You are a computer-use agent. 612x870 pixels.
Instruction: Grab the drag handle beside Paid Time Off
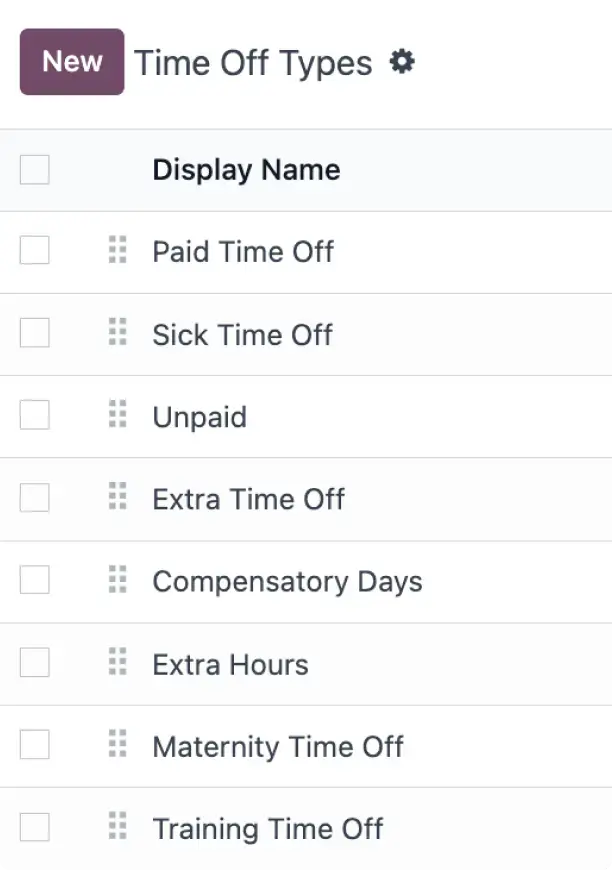pos(118,251)
